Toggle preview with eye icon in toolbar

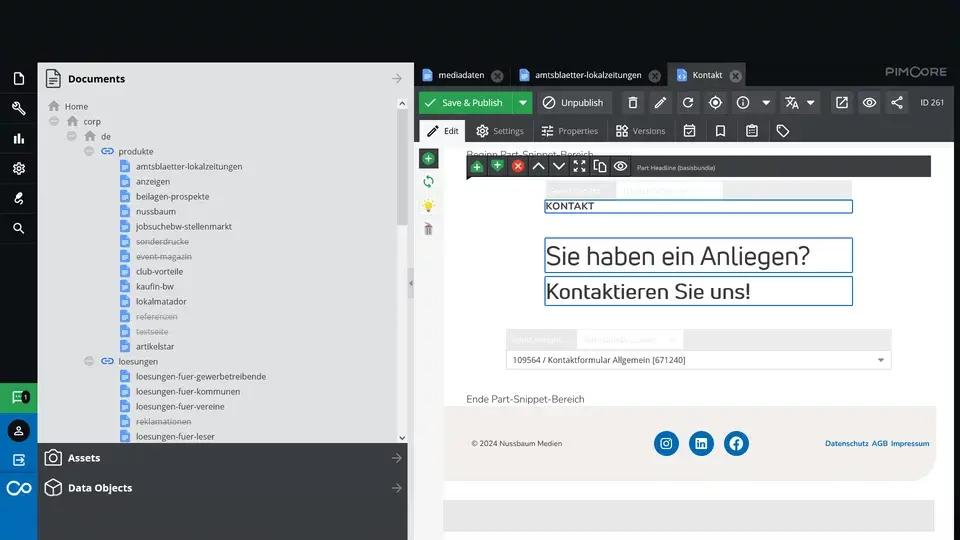pos(869,103)
